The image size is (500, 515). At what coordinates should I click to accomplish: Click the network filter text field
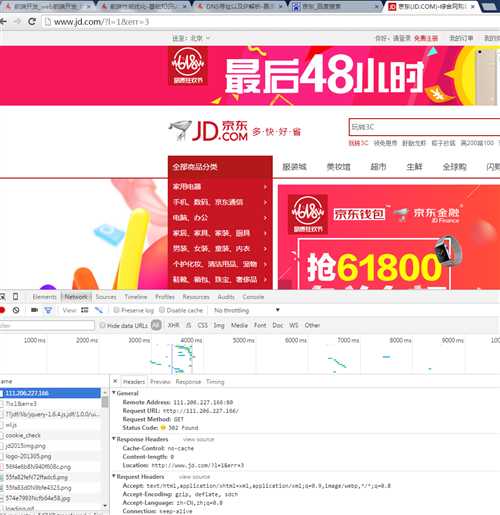coord(47,325)
